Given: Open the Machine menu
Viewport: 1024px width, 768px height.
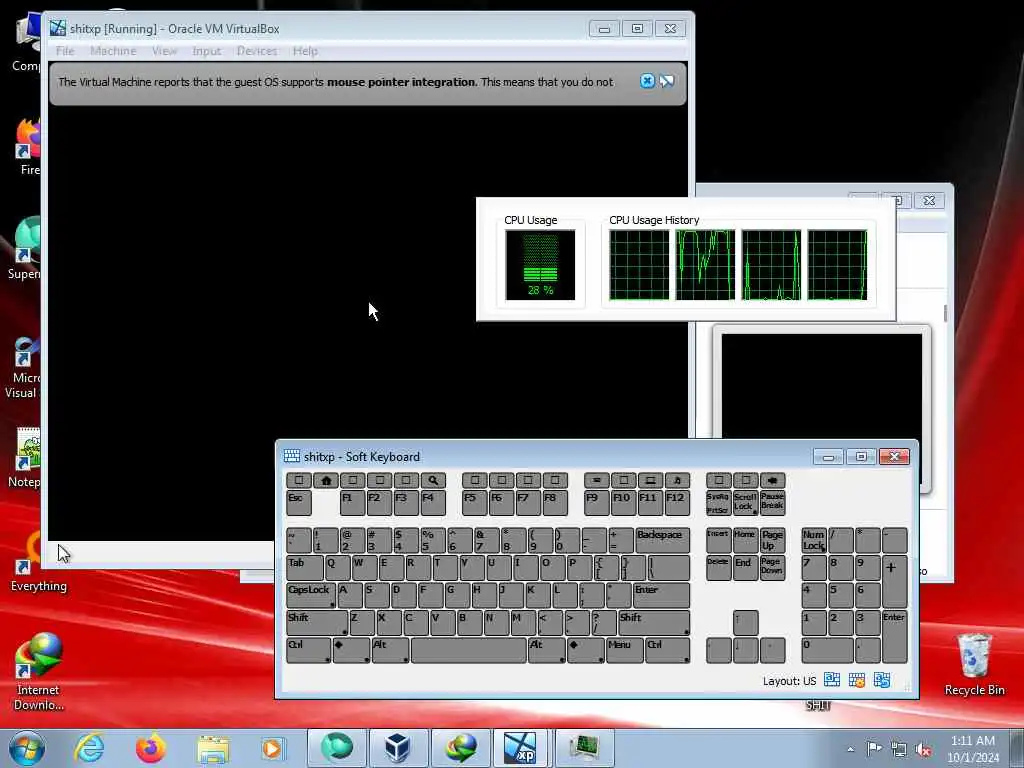Looking at the screenshot, I should (113, 51).
